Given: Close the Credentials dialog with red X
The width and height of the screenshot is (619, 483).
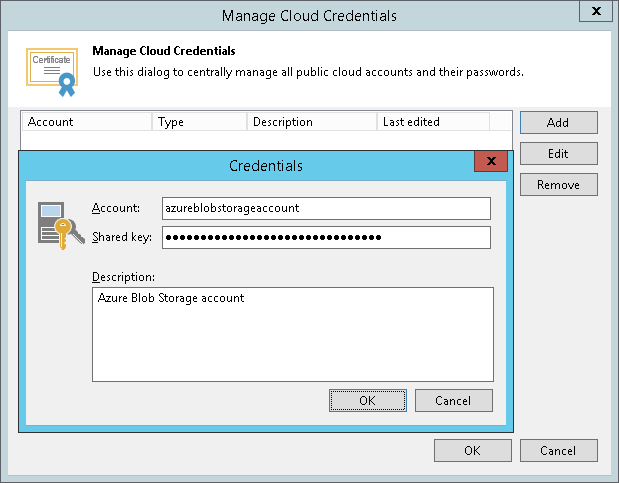Looking at the screenshot, I should point(490,163).
